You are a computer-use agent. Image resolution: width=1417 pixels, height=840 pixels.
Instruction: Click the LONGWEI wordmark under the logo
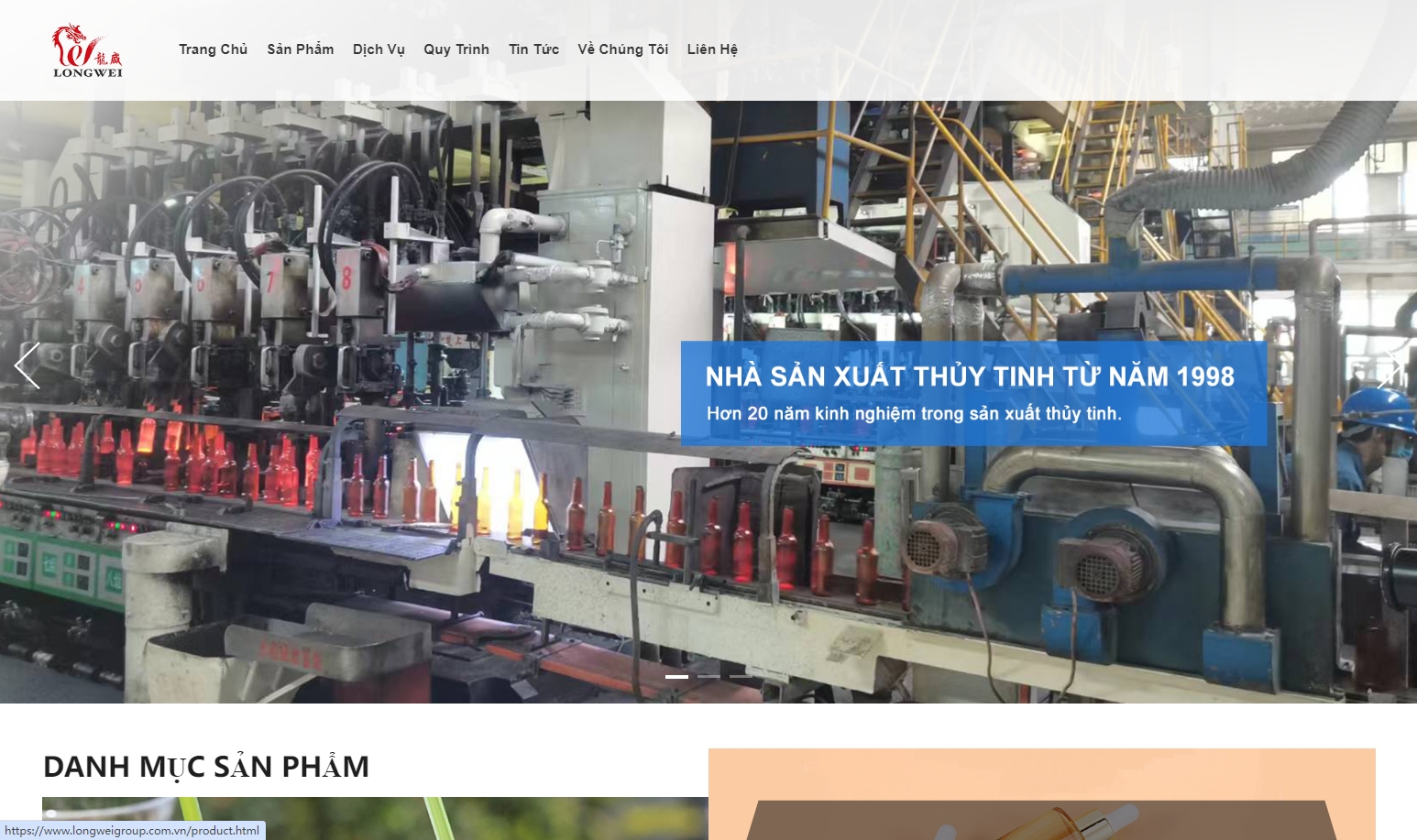tap(87, 73)
